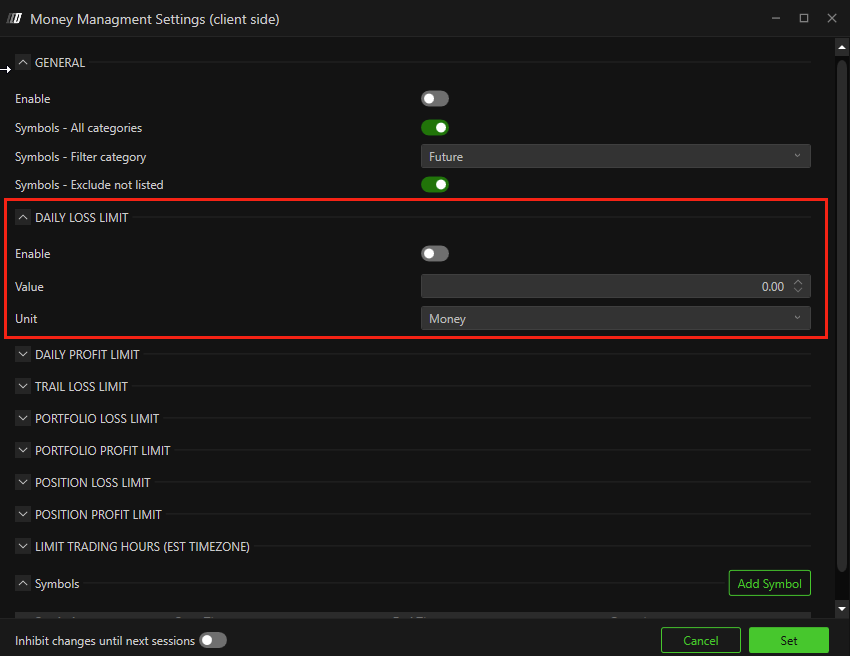Turn off Symbols - All categories toggle
Viewport: 850px width, 656px height.
(x=434, y=128)
